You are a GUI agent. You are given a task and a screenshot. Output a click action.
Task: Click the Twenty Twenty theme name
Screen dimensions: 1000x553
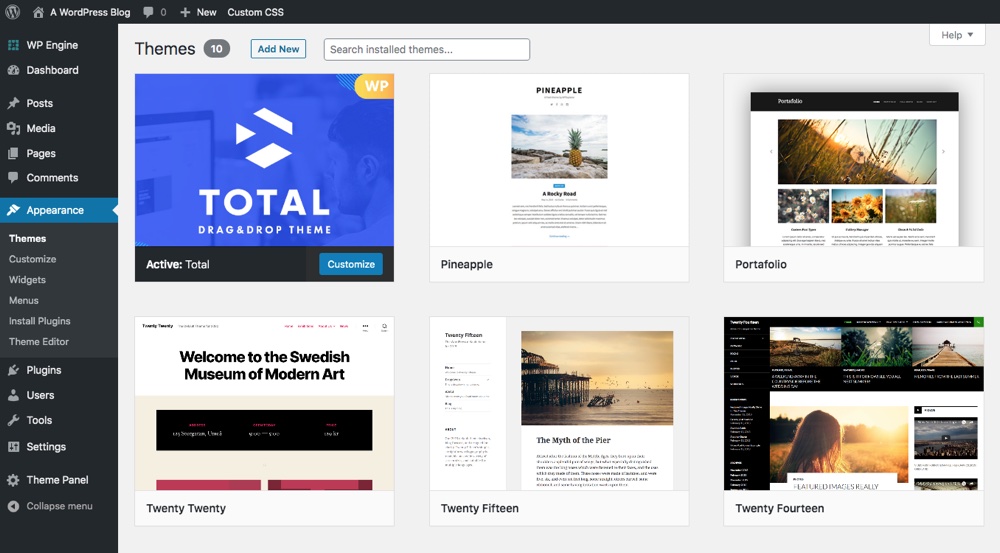coord(186,508)
